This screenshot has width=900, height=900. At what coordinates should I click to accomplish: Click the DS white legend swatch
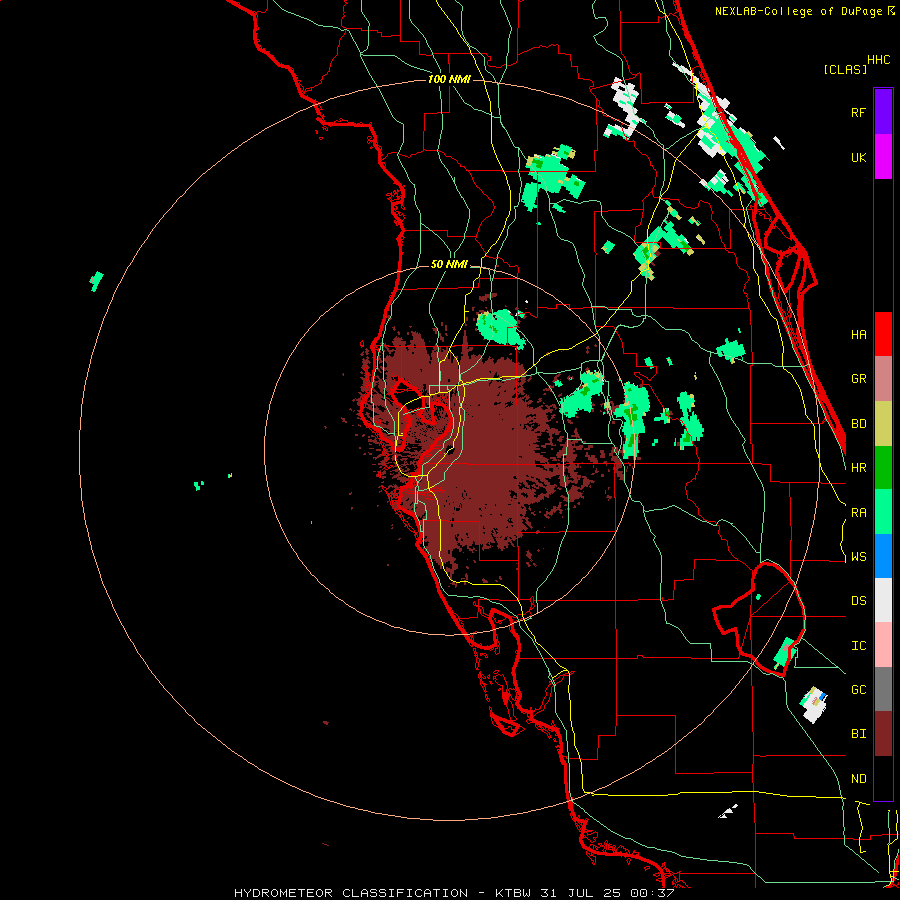883,600
